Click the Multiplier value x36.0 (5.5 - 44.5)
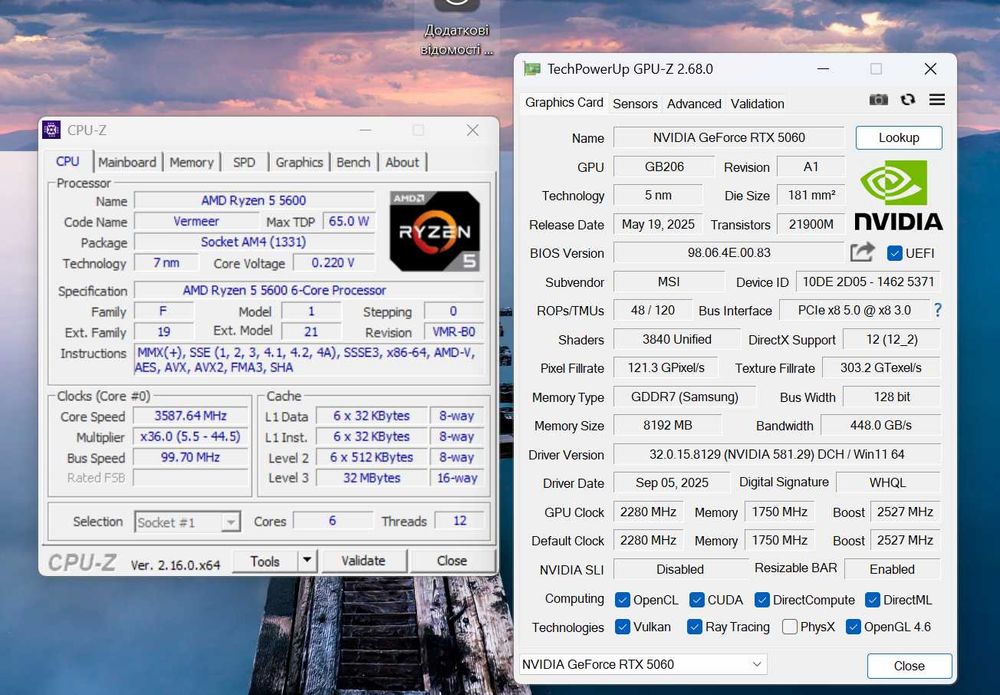 coord(191,437)
